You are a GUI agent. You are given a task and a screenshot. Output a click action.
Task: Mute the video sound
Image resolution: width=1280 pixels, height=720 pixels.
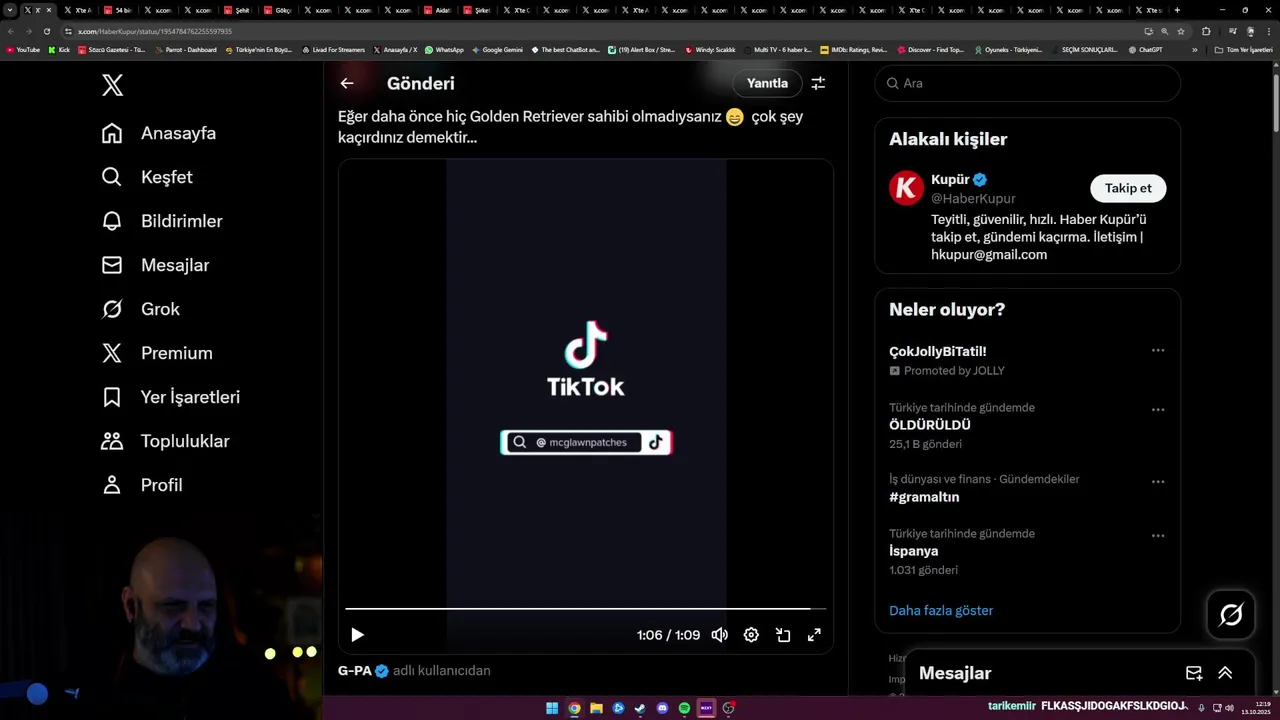719,635
